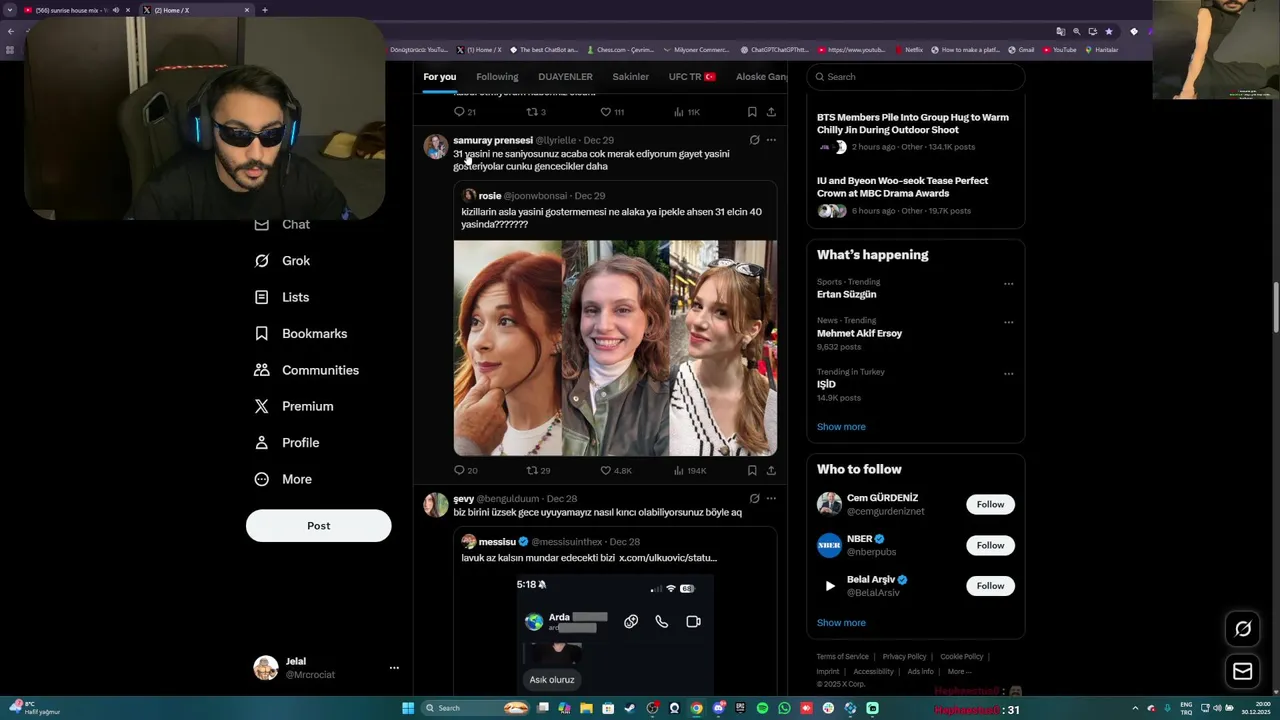Screen dimensions: 1280x720
Task: Click Show more under Who to follow
Action: click(841, 623)
